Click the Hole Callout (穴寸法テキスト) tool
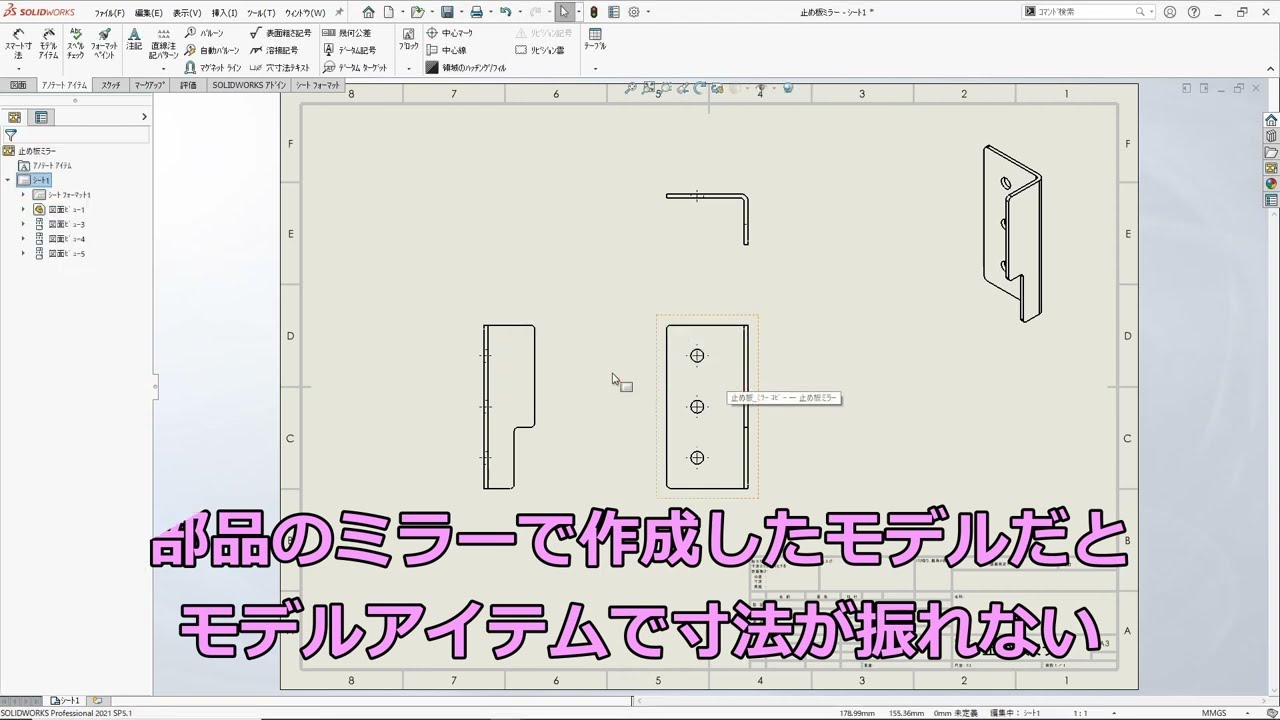Image resolution: width=1280 pixels, height=720 pixels. click(280, 67)
